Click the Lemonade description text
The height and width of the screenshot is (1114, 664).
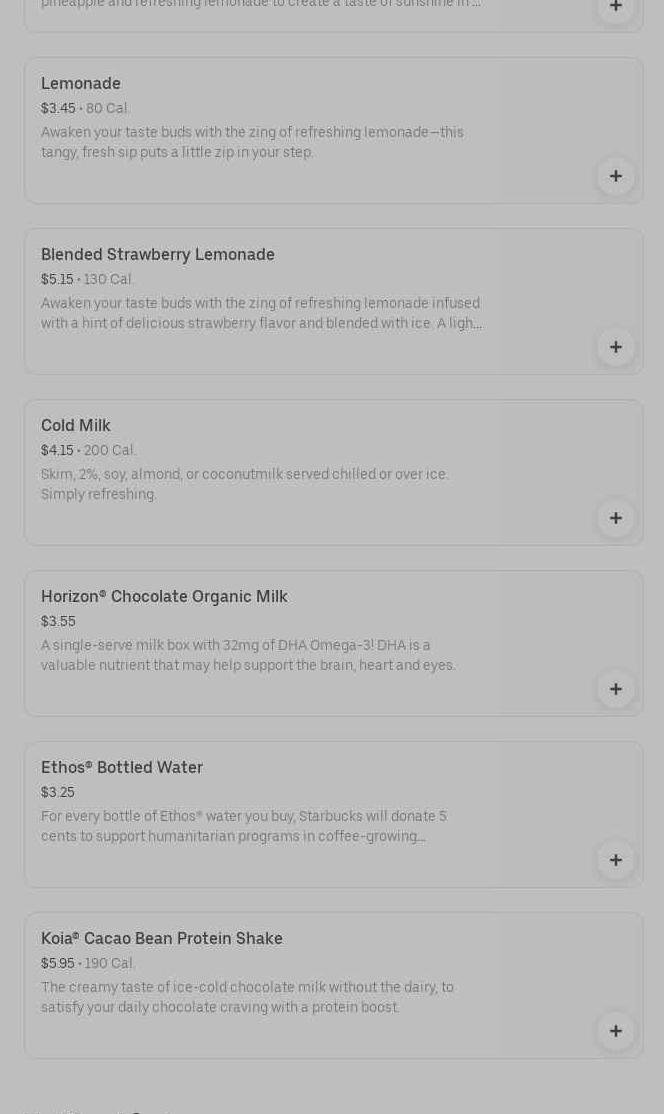pos(252,142)
